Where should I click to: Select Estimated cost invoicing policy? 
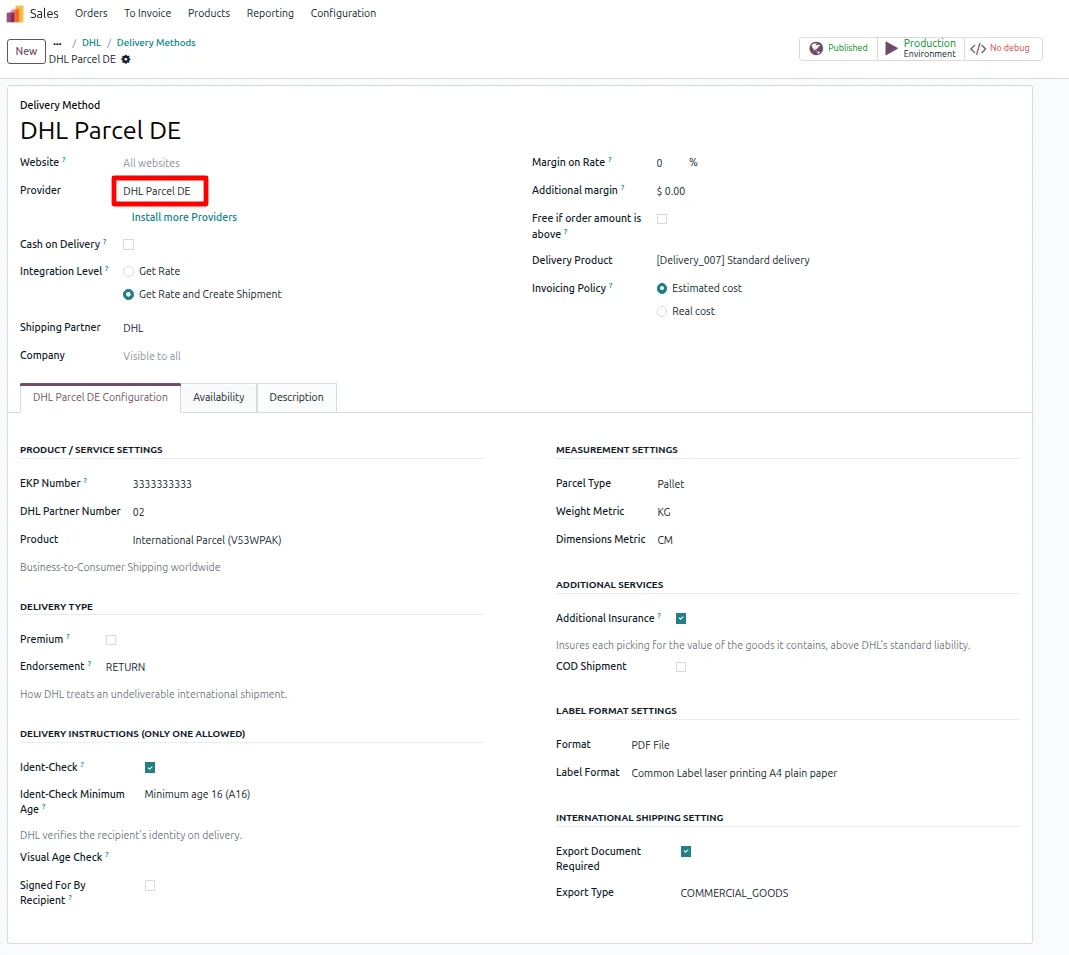tap(662, 288)
